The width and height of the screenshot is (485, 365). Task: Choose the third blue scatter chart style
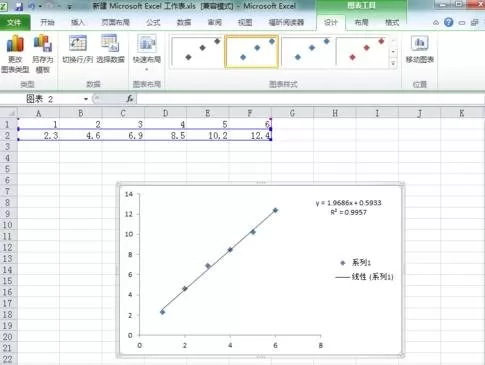pos(307,52)
